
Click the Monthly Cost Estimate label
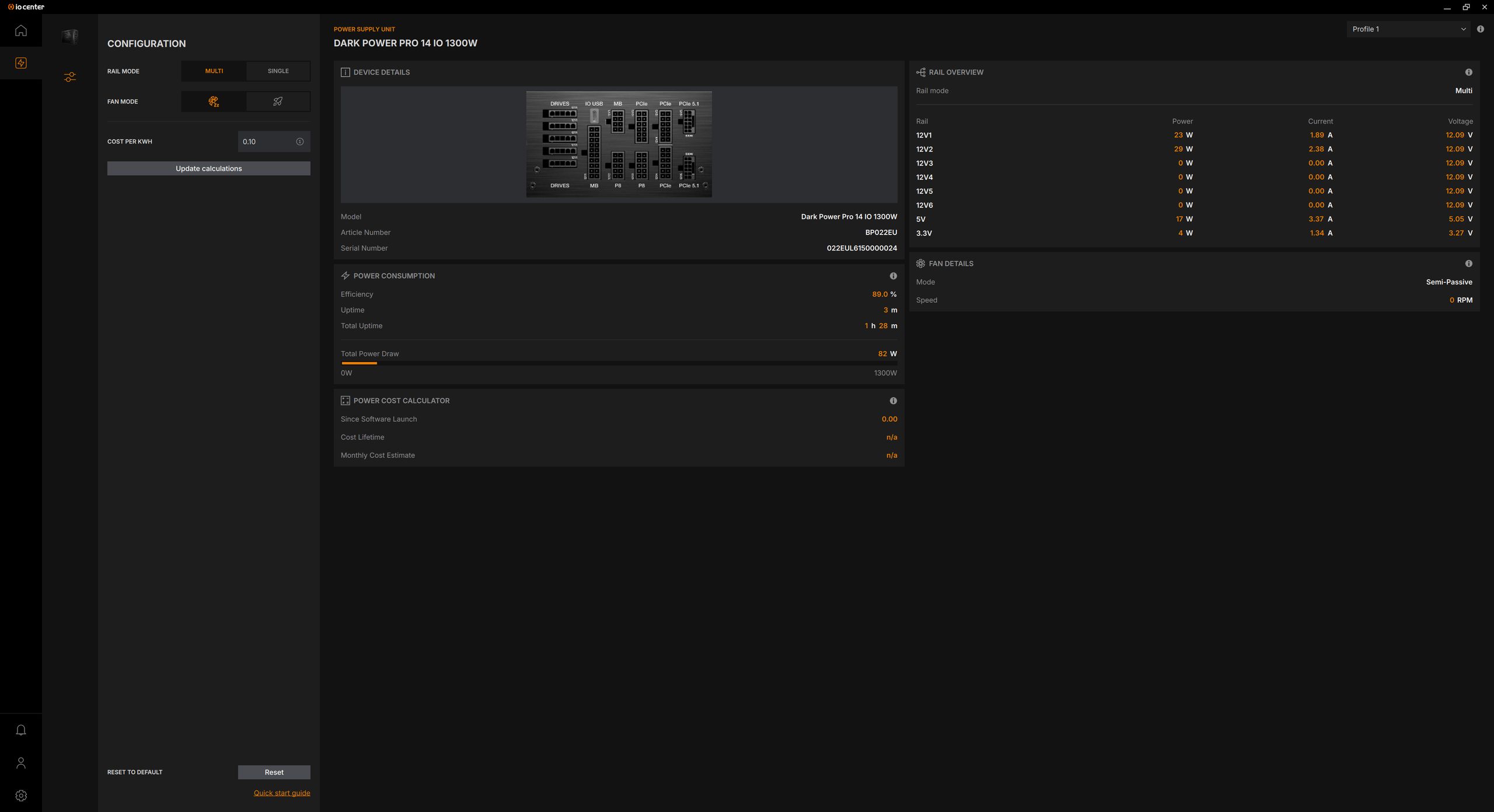[378, 456]
